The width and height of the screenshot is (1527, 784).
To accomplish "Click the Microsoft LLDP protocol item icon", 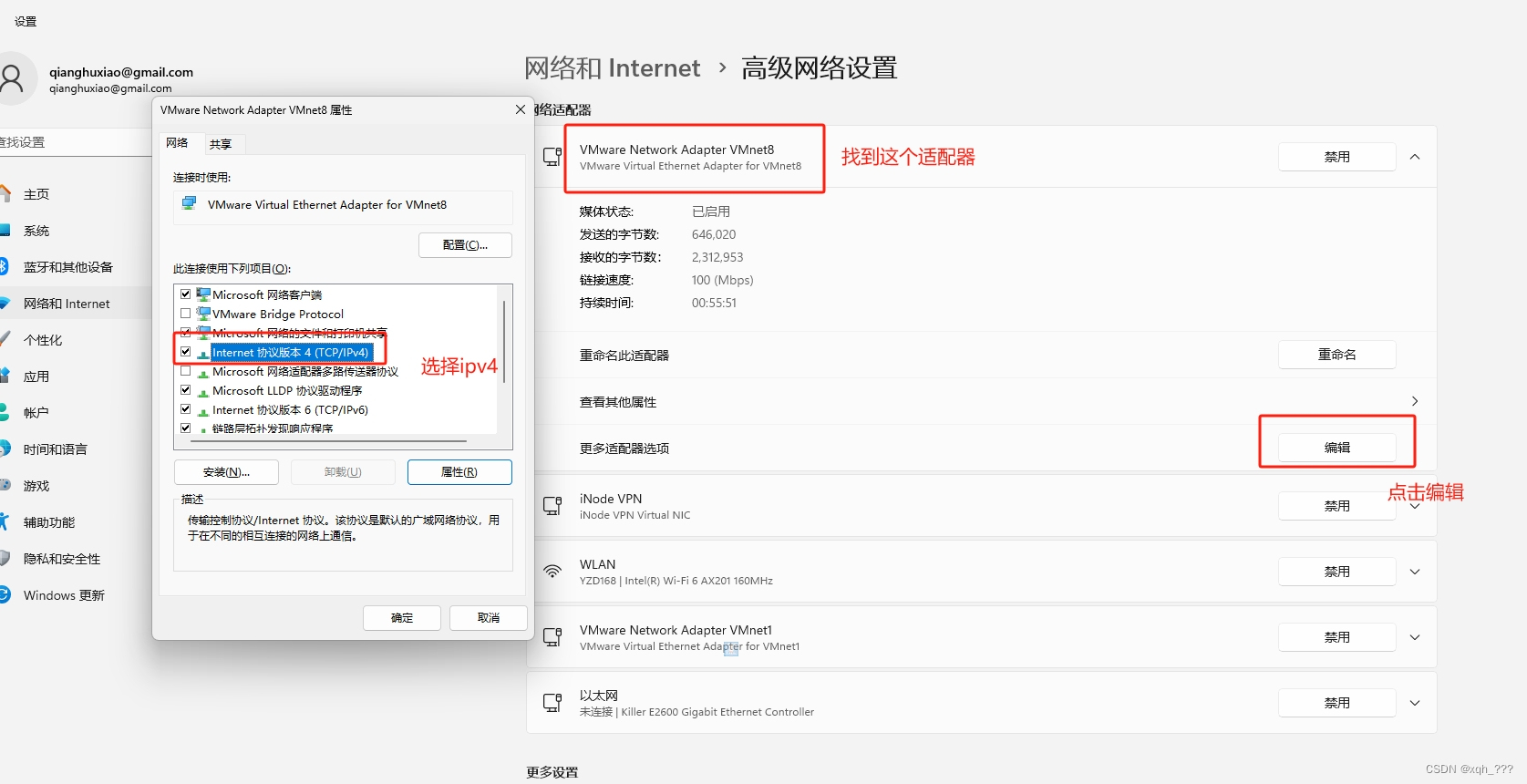I will 203,391.
